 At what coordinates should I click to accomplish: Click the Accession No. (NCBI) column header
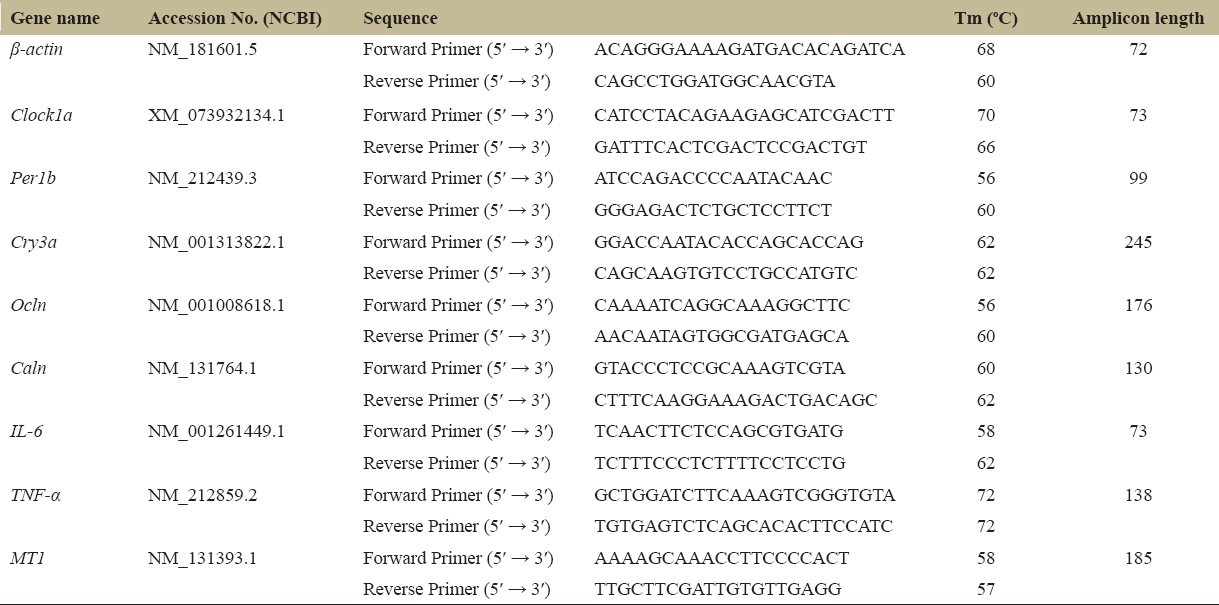[235, 19]
